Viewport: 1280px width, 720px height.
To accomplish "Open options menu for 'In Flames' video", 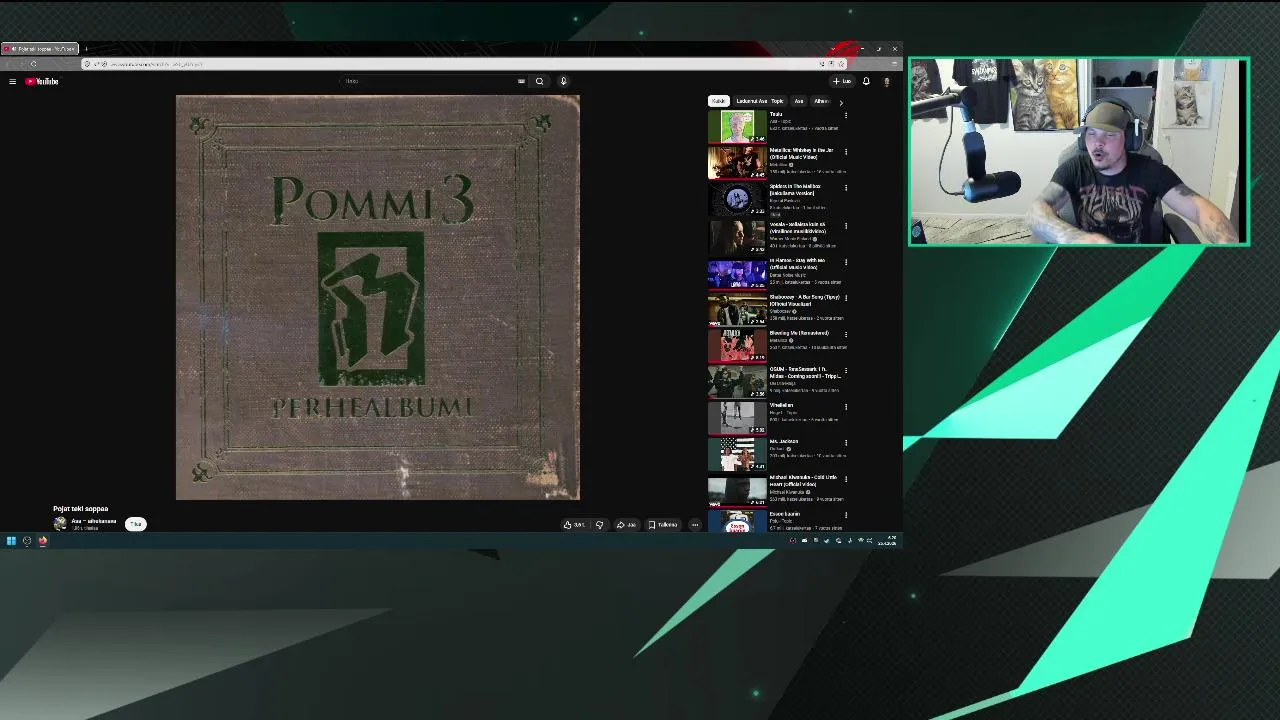I will (846, 262).
